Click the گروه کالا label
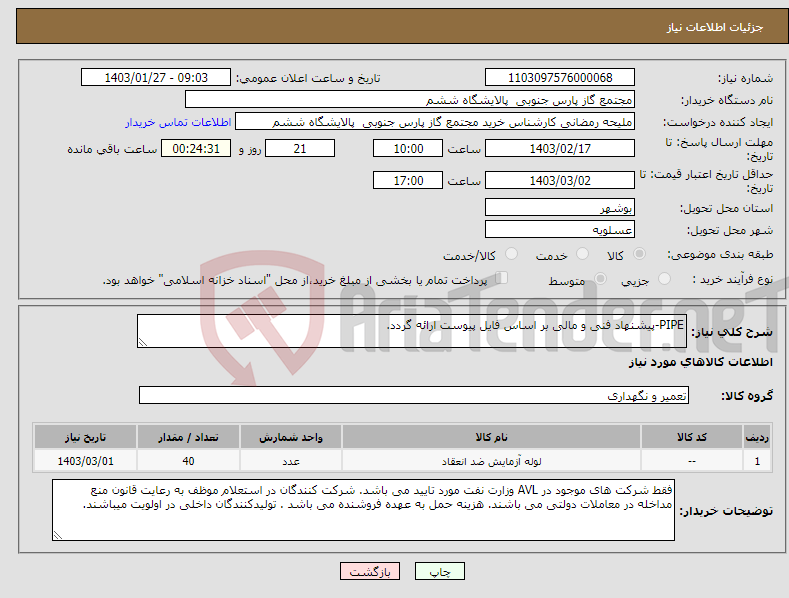 pos(747,396)
